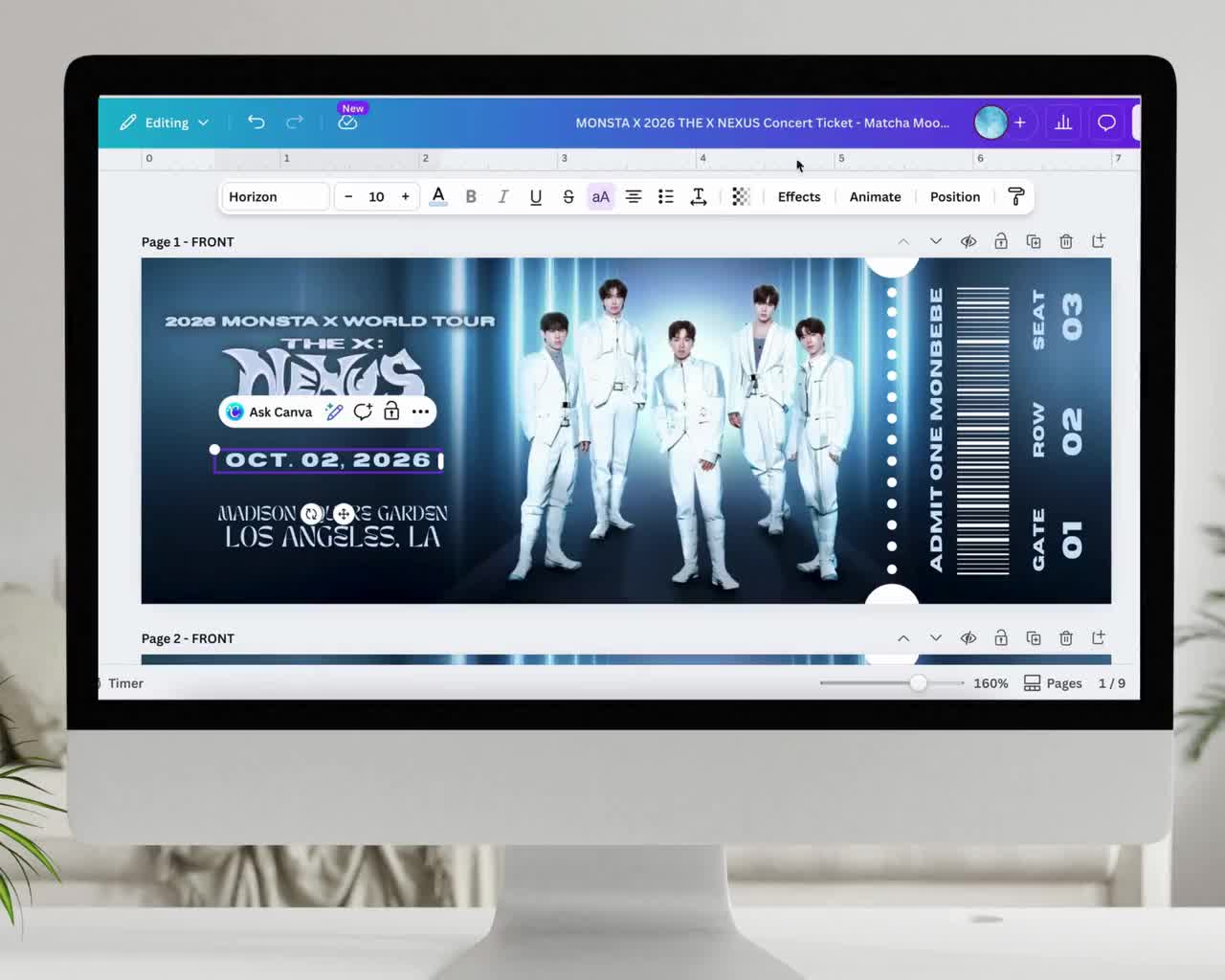
Task: Click the design title in header
Action: point(763,122)
